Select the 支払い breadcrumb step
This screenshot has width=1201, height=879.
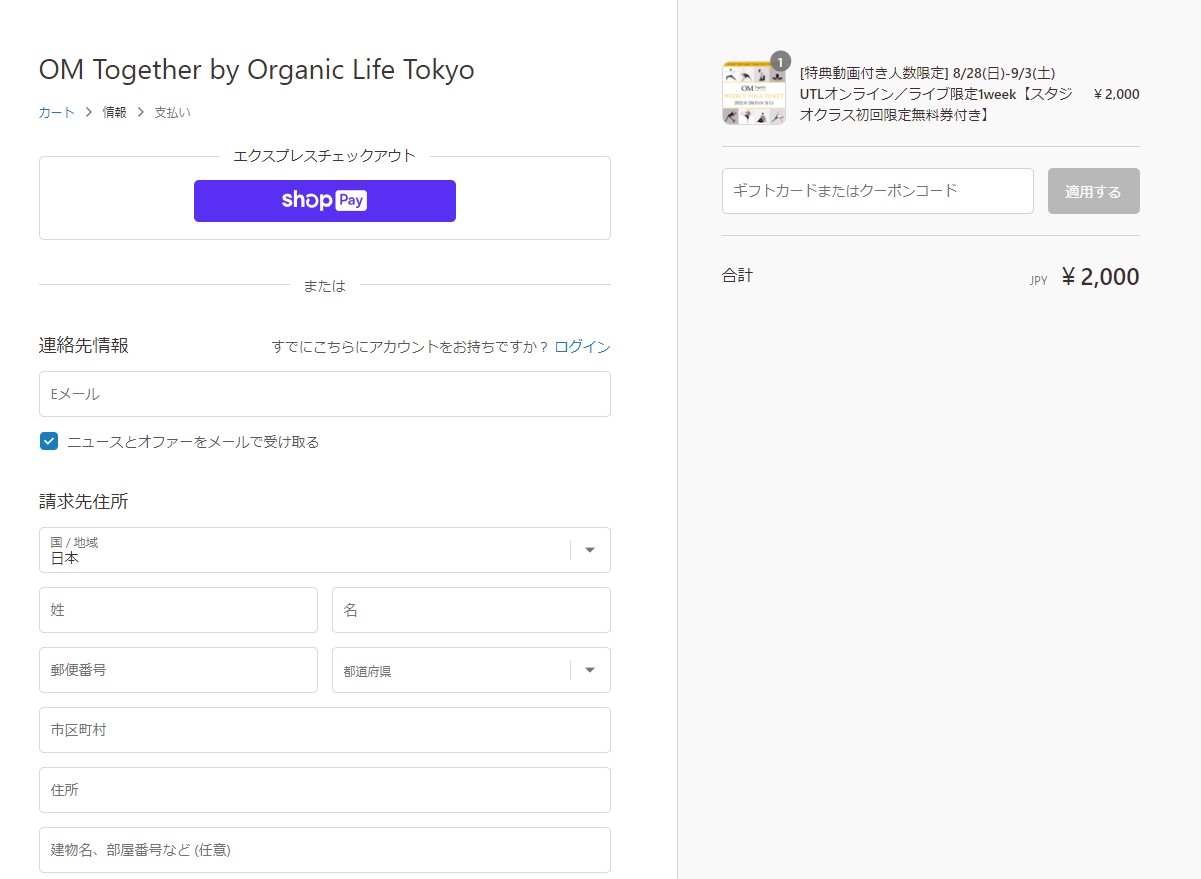pyautogui.click(x=172, y=113)
